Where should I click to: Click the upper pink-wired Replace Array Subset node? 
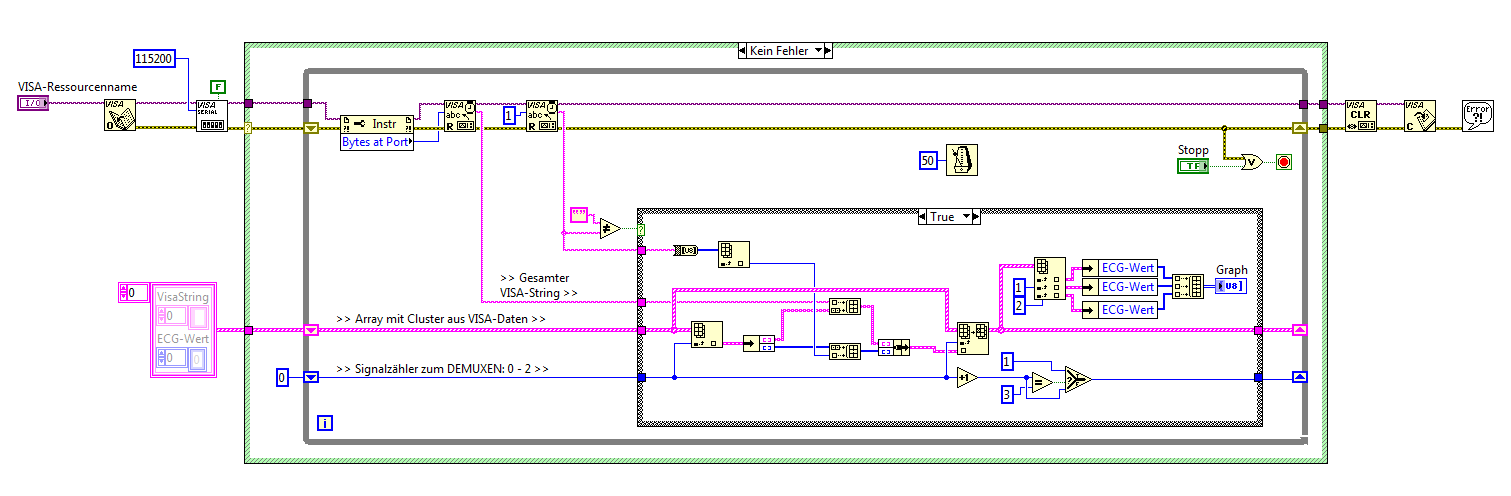tap(845, 306)
